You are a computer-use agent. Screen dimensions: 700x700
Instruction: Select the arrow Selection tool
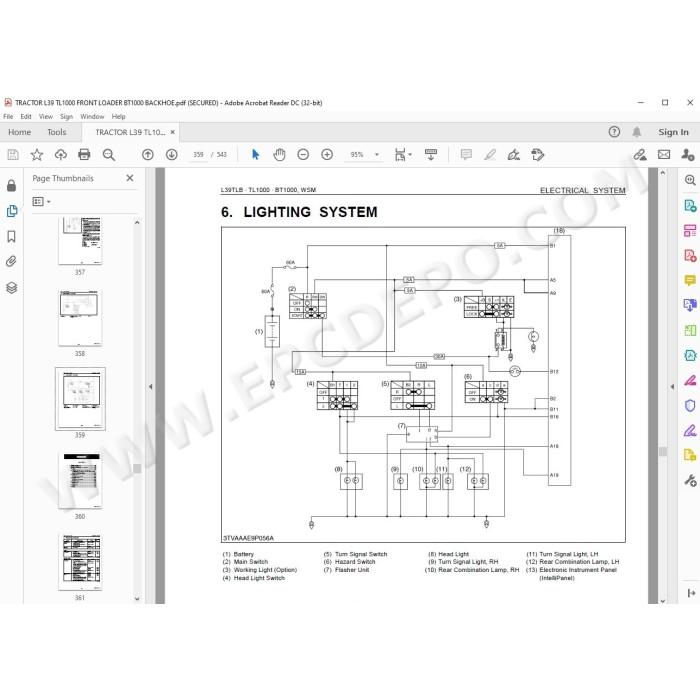click(255, 155)
